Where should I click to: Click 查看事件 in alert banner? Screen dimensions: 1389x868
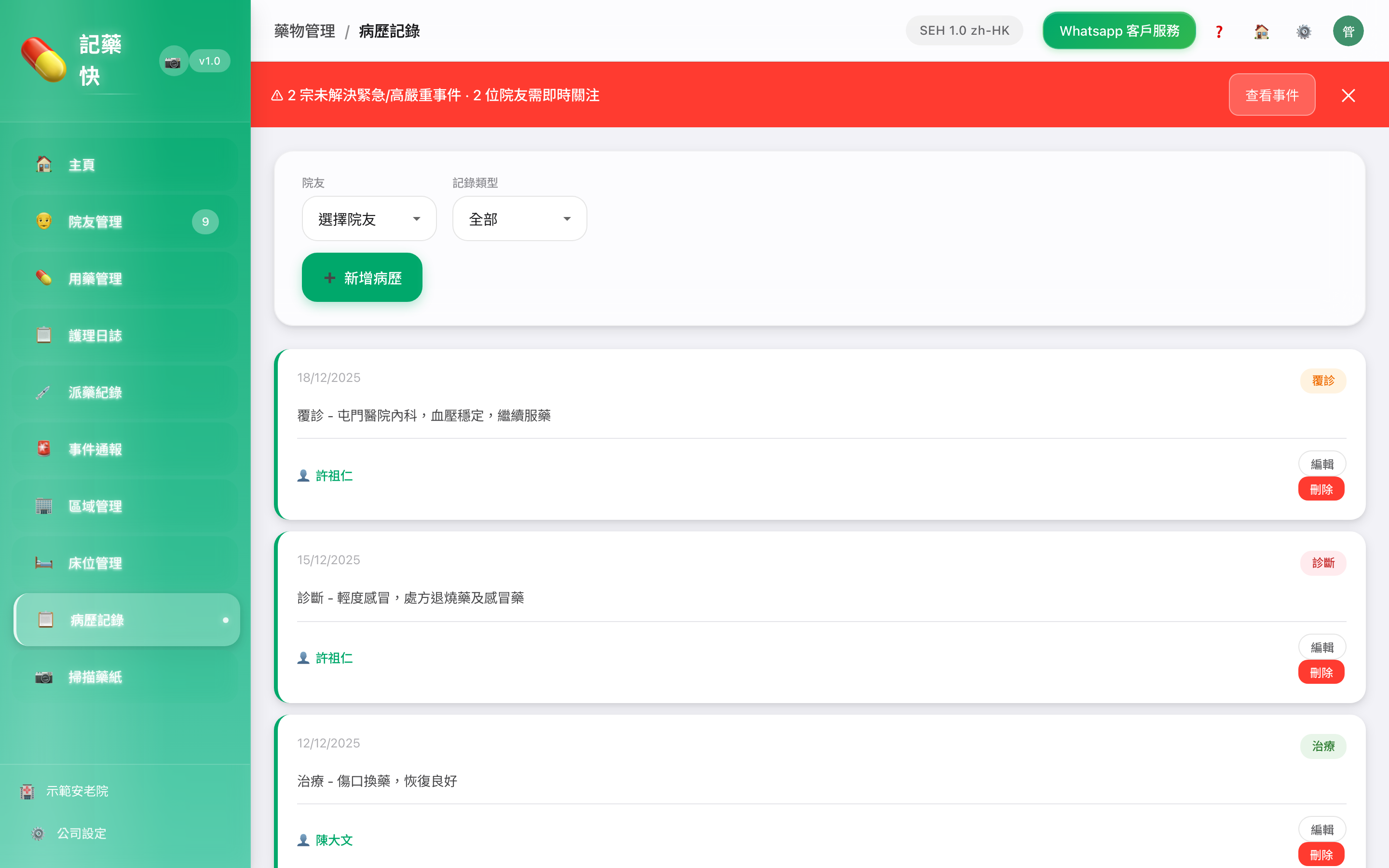1272,95
